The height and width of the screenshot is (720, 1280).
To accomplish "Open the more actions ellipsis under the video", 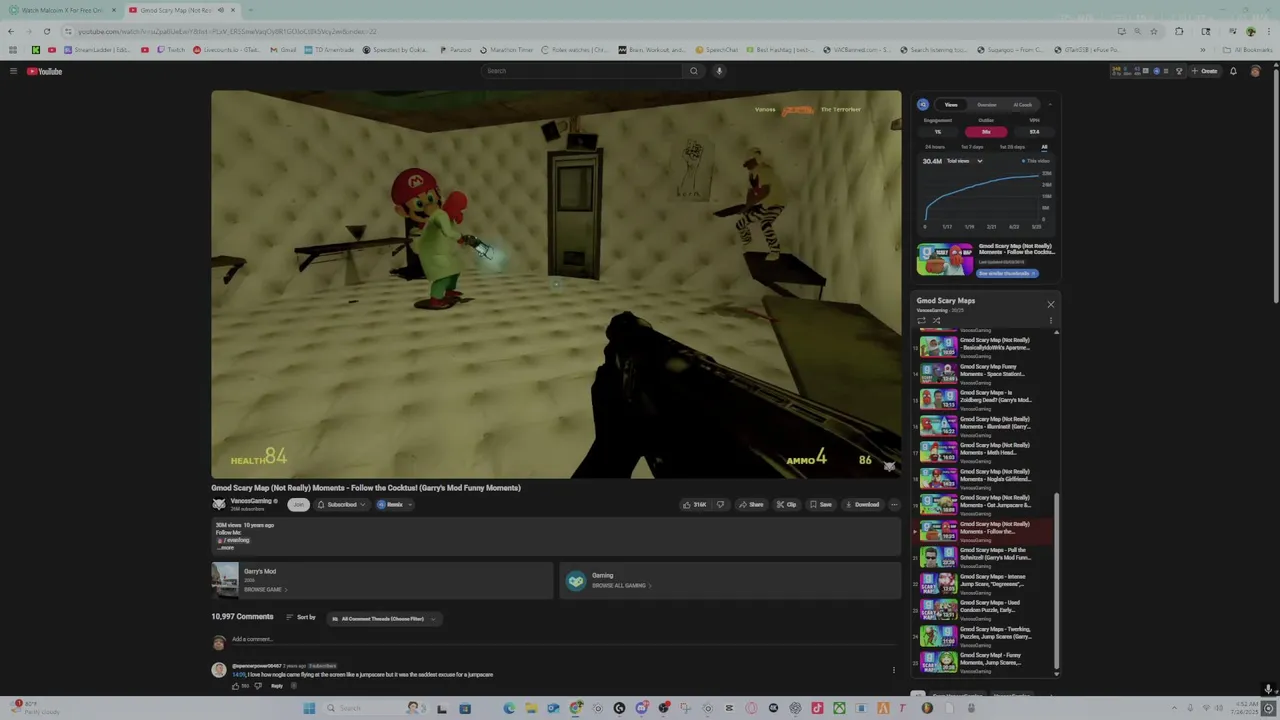I will click(894, 505).
